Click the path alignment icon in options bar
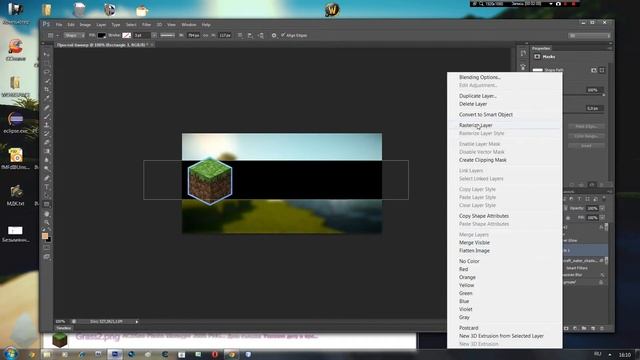Screen dimensions: 640x360 [x=250, y=36]
